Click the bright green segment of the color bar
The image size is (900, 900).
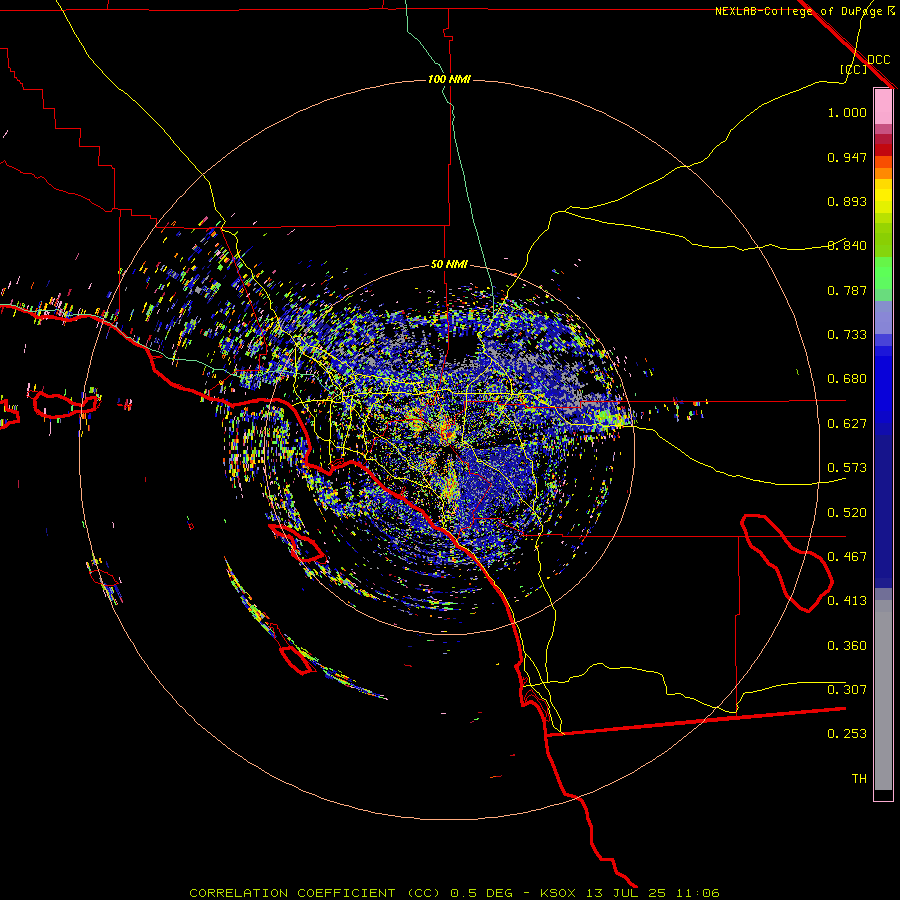coord(883,273)
